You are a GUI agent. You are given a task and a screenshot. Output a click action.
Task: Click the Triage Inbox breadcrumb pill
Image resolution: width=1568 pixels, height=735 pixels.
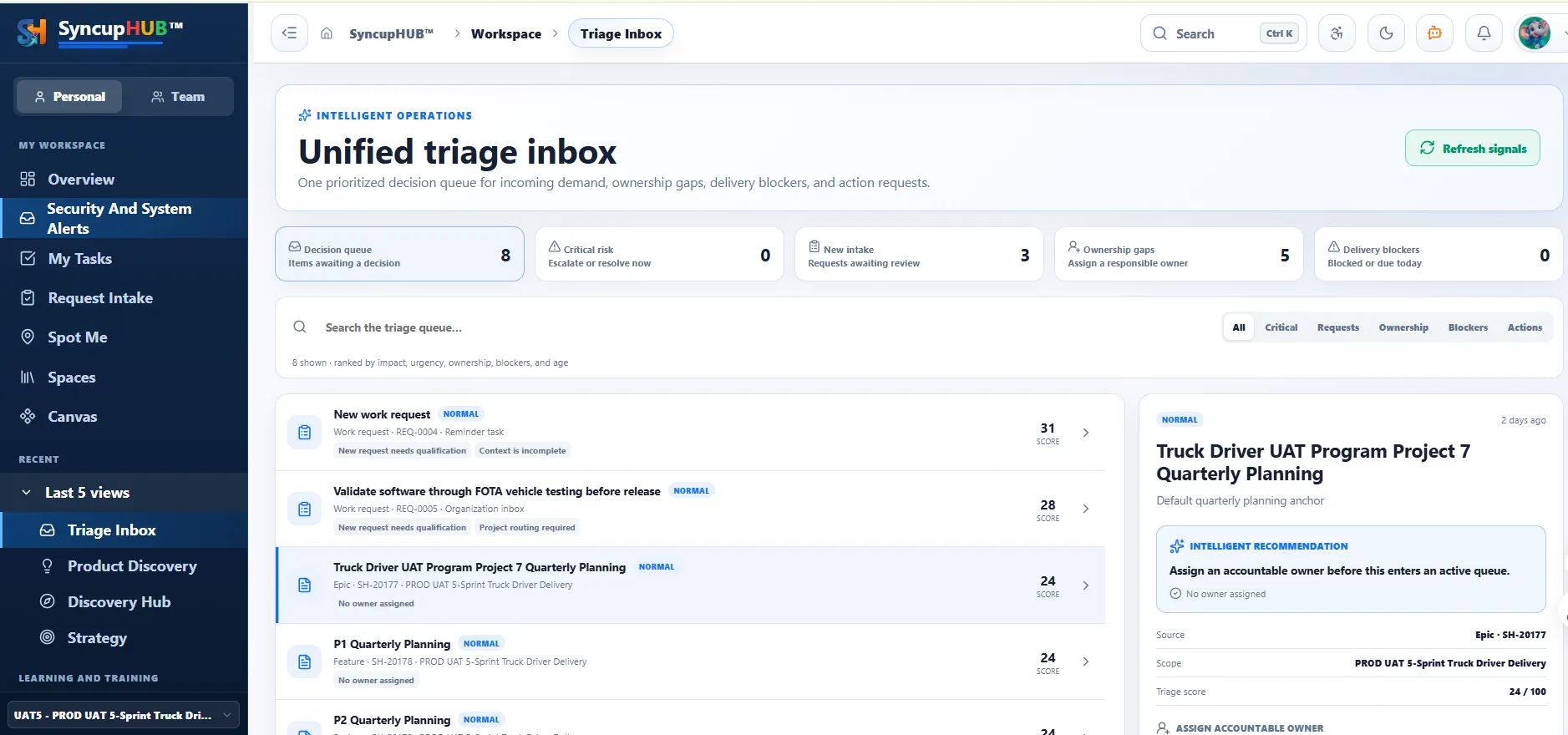coord(621,33)
